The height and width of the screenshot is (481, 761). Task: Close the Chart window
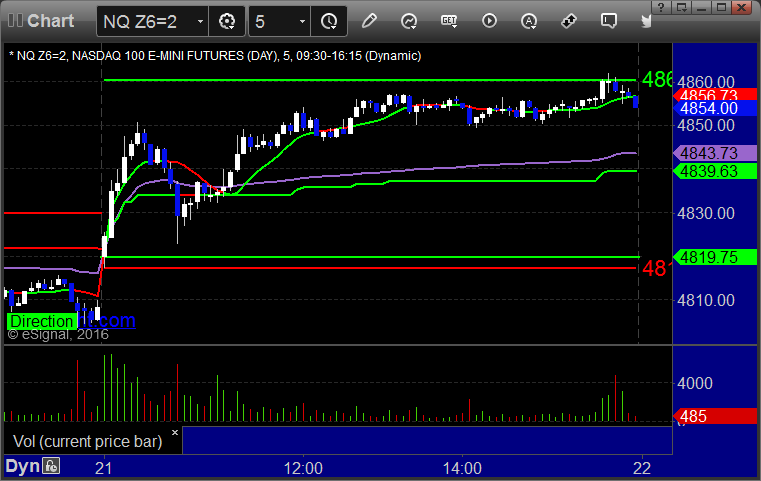point(742,7)
